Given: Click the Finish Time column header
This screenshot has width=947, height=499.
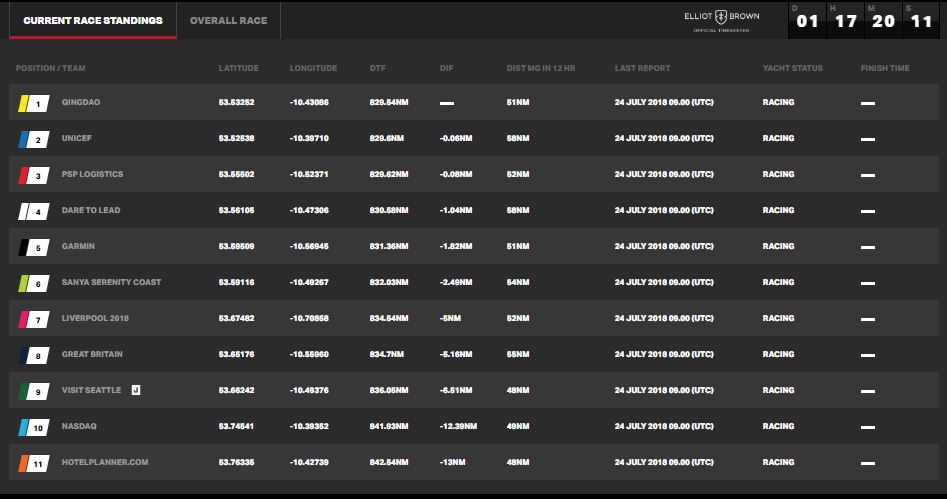Looking at the screenshot, I should click(885, 68).
